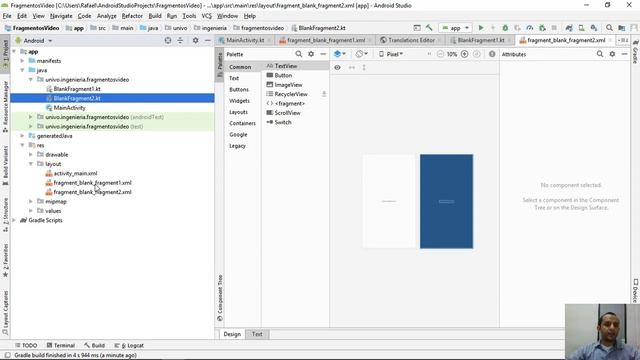Open the design surface layers dropdown
Viewport: 640px width, 360px height.
point(340,54)
